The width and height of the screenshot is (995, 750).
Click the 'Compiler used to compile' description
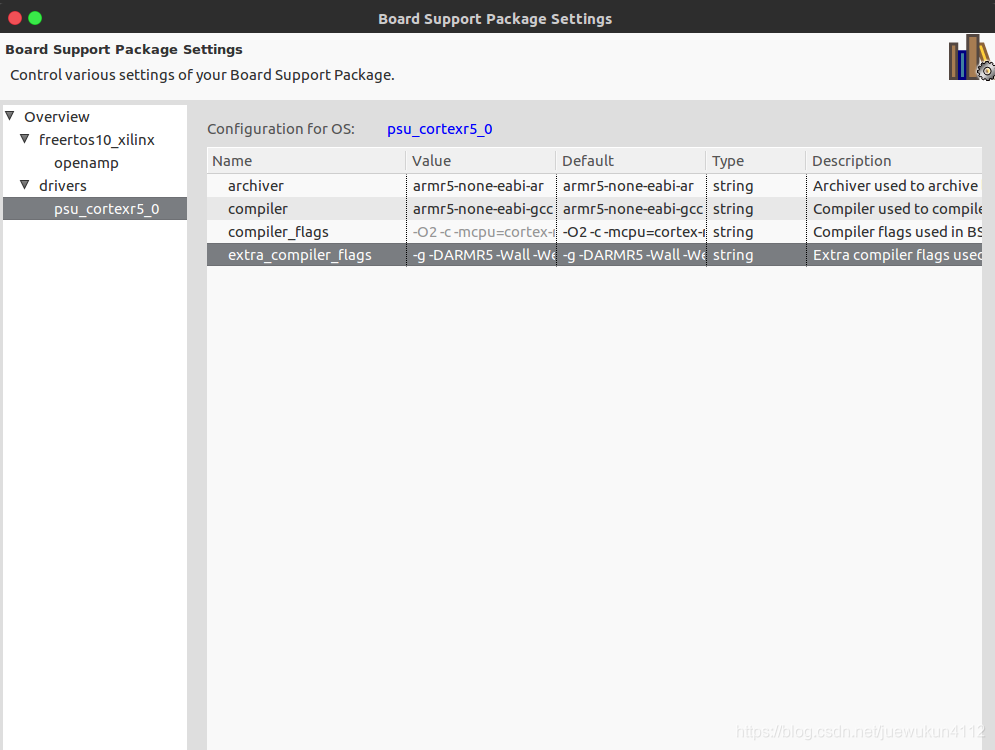click(x=895, y=209)
